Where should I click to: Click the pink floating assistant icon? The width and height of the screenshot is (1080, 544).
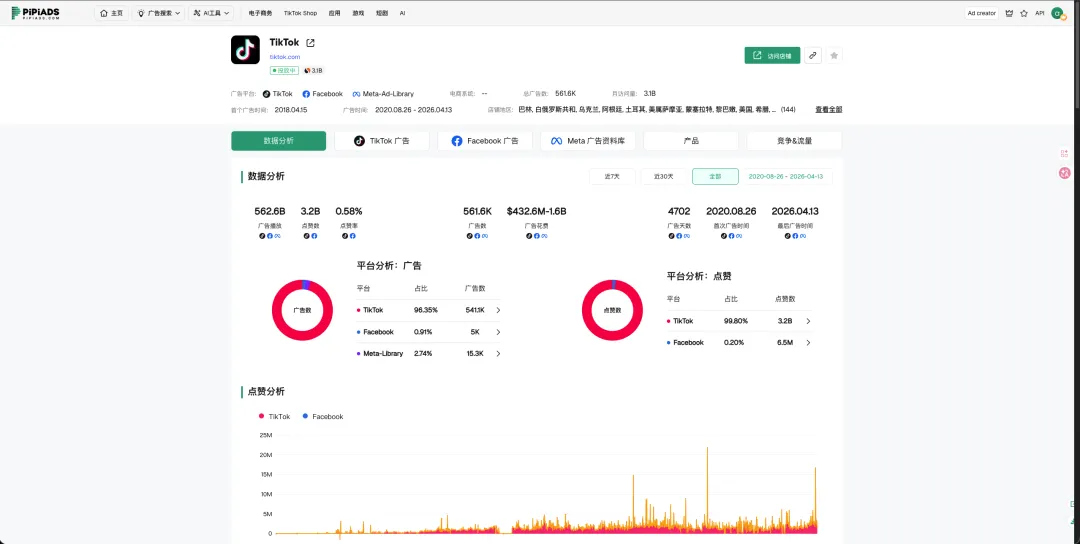[1064, 173]
